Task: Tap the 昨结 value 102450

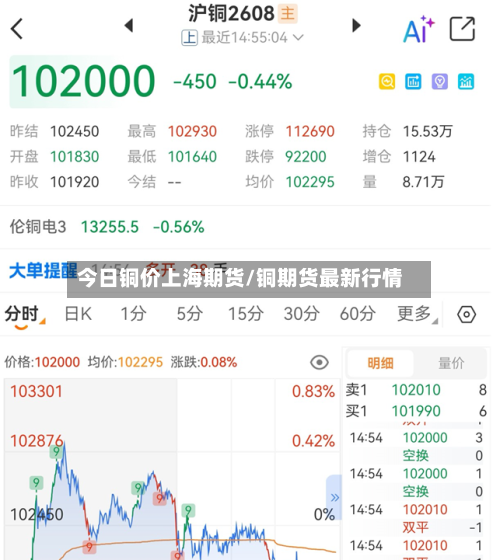Action: pos(74,131)
